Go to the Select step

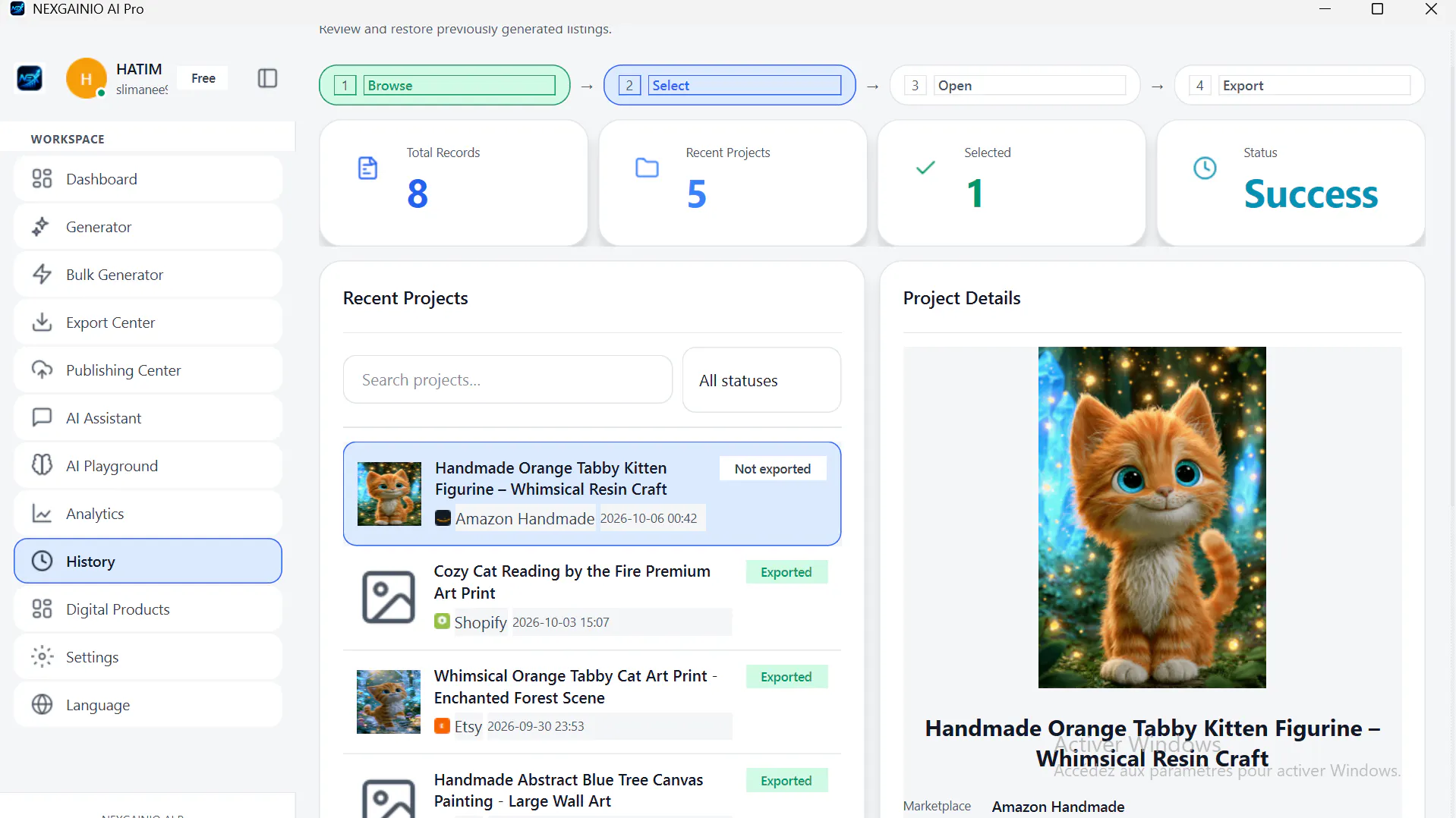point(730,85)
